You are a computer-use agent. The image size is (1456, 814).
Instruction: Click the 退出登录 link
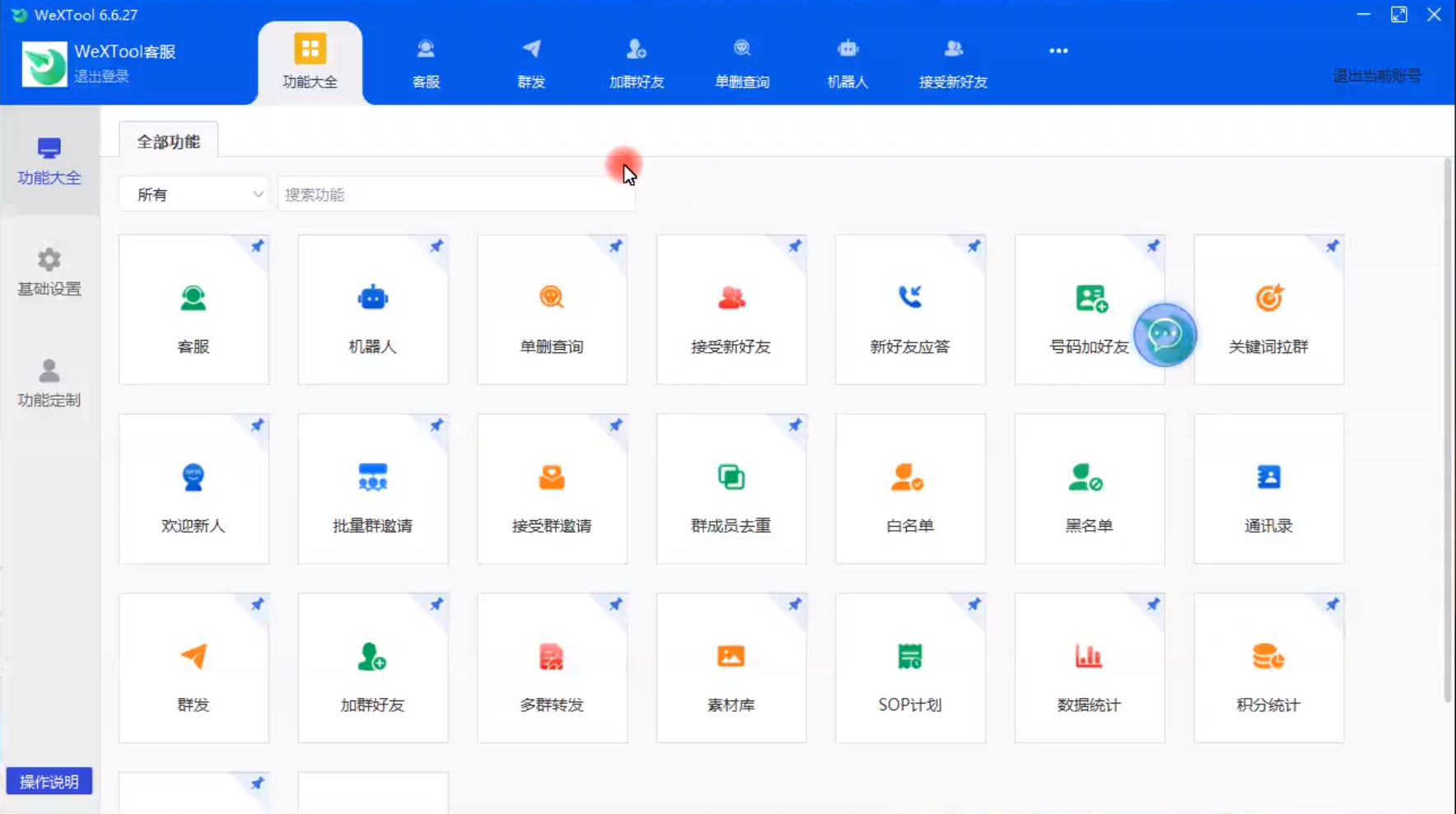(101, 77)
